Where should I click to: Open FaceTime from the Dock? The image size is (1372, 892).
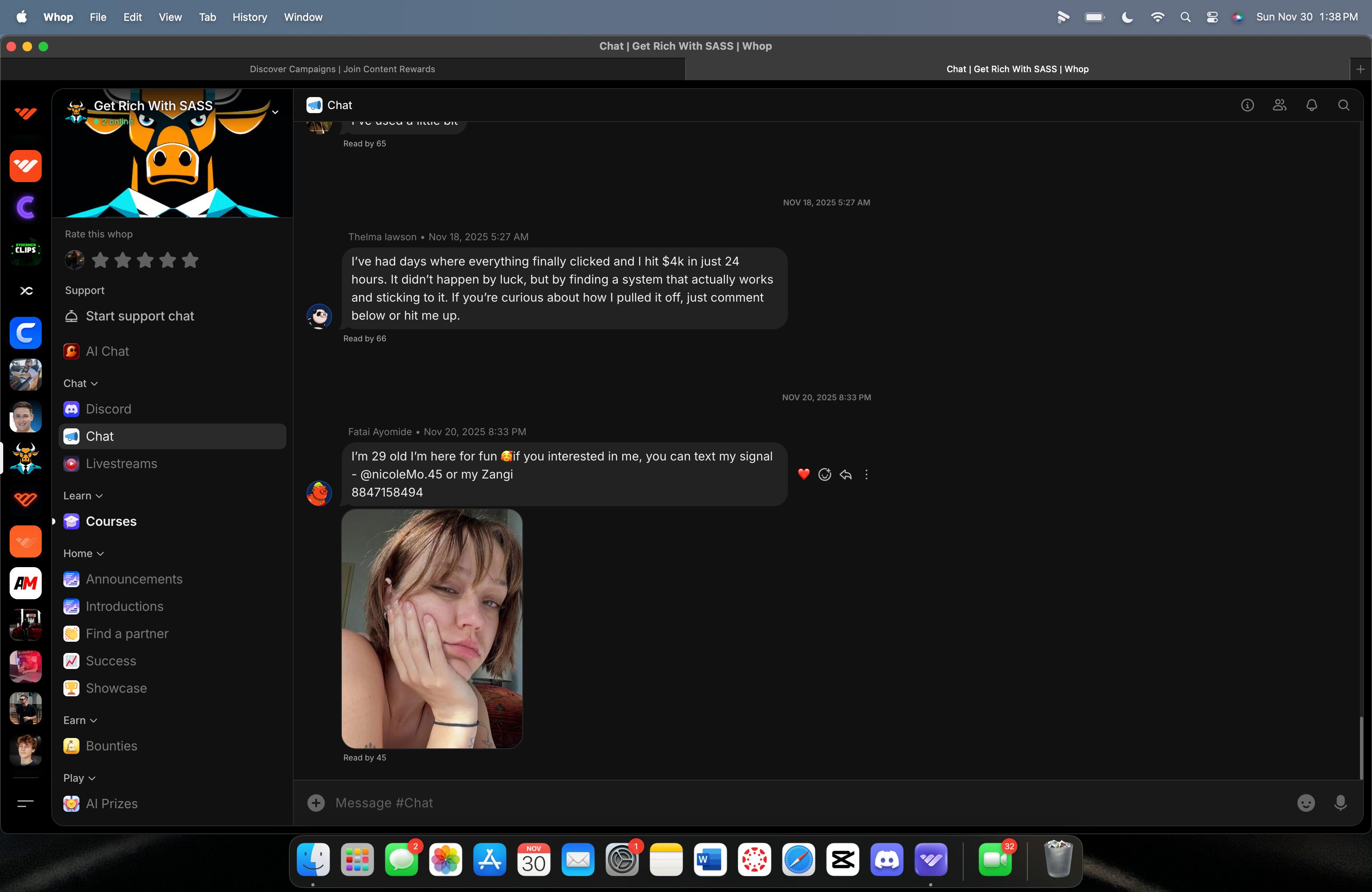coord(995,860)
